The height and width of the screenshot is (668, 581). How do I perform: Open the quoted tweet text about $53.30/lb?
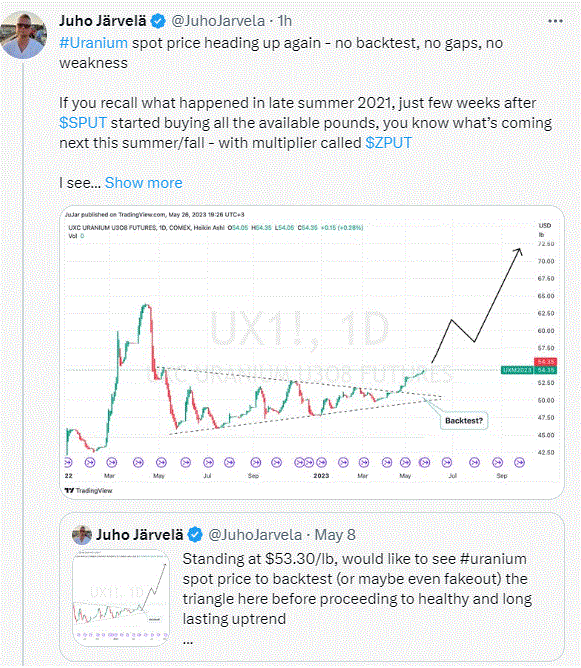click(357, 589)
